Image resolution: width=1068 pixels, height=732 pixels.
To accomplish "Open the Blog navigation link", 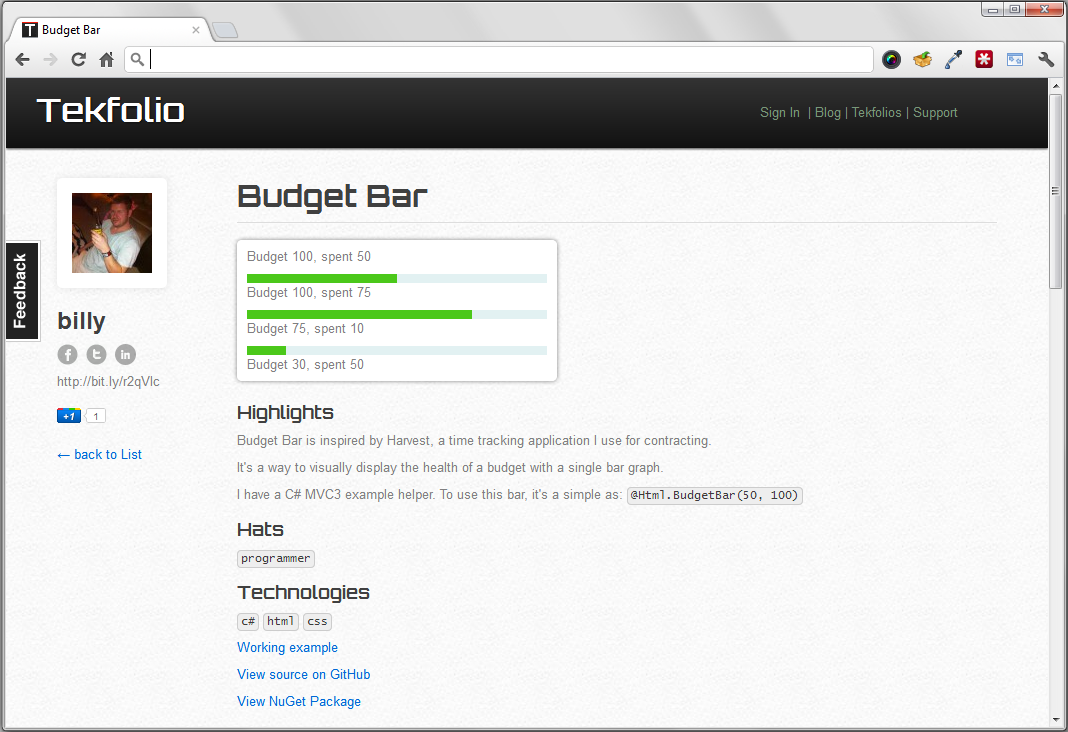I will pos(828,112).
